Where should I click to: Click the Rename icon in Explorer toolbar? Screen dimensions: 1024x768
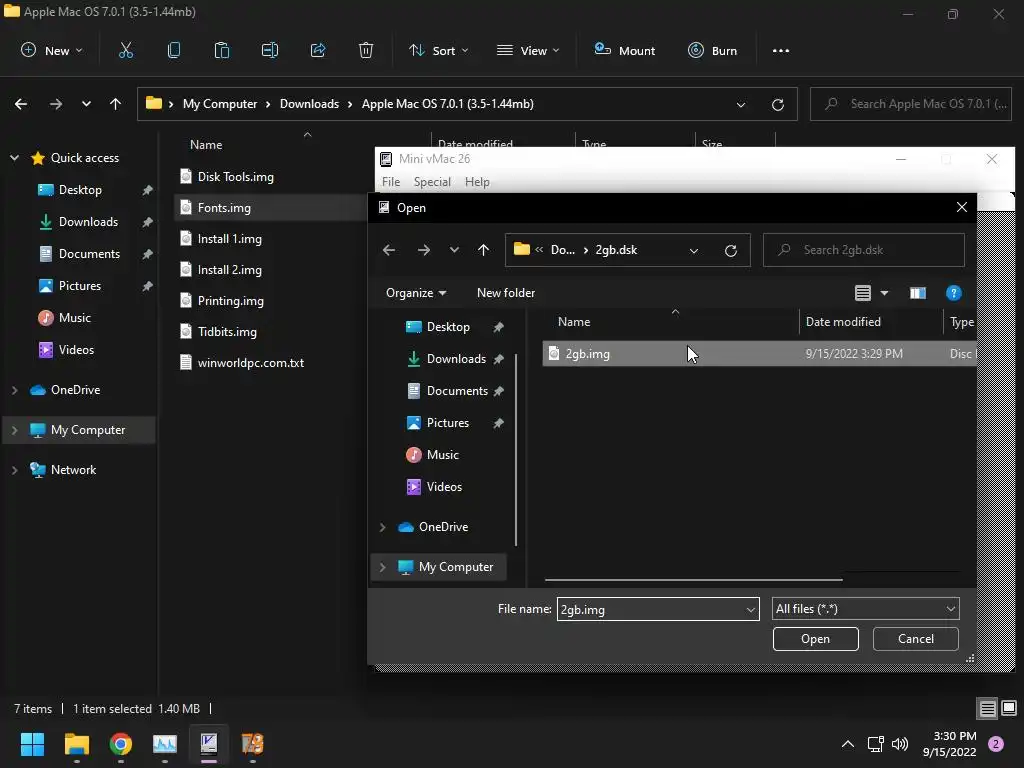[x=270, y=50]
